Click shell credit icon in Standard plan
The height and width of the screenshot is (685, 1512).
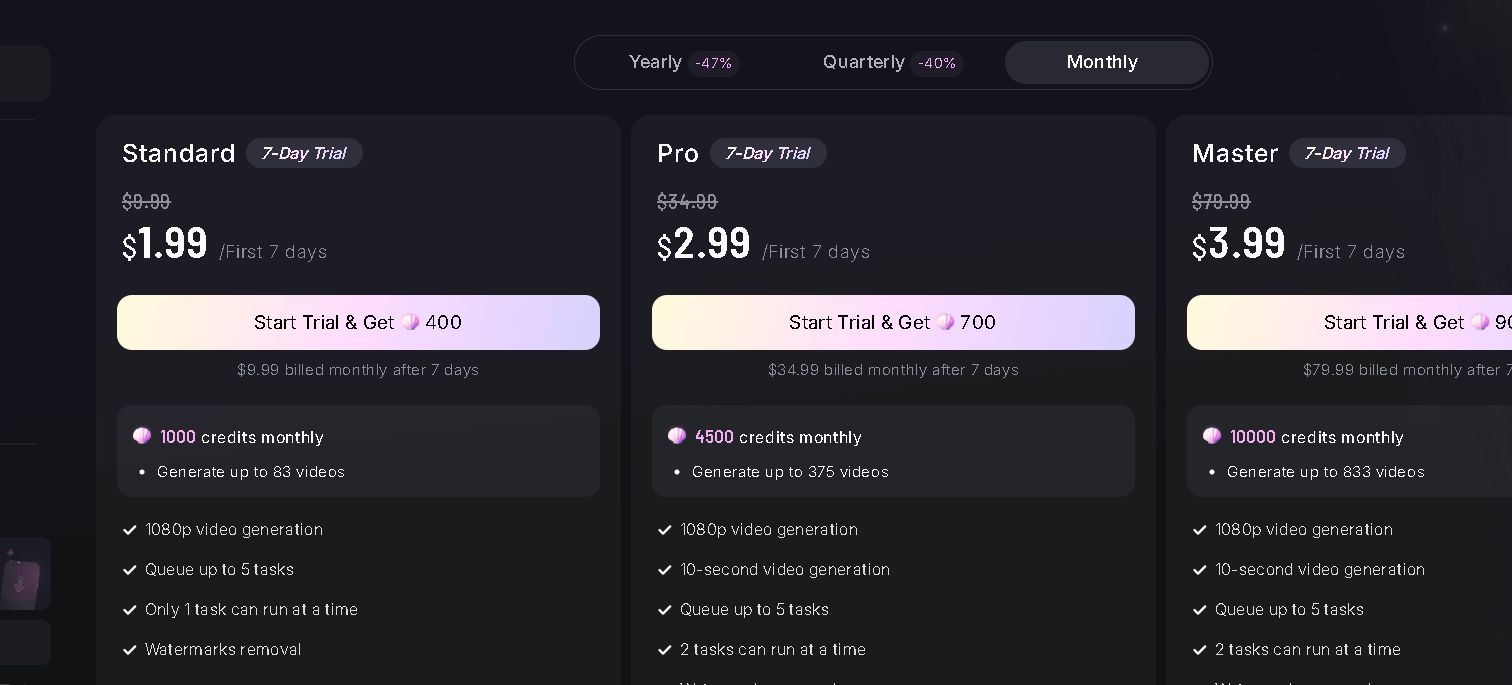click(142, 436)
